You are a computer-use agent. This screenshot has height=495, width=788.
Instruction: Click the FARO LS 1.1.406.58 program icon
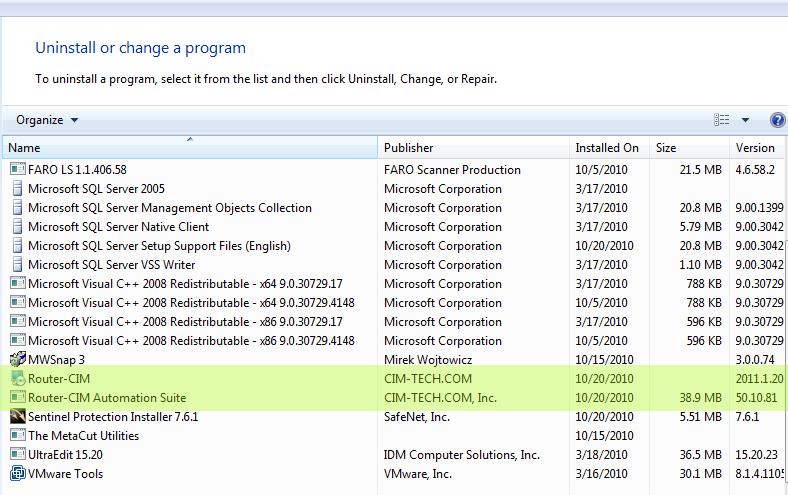coord(18,169)
